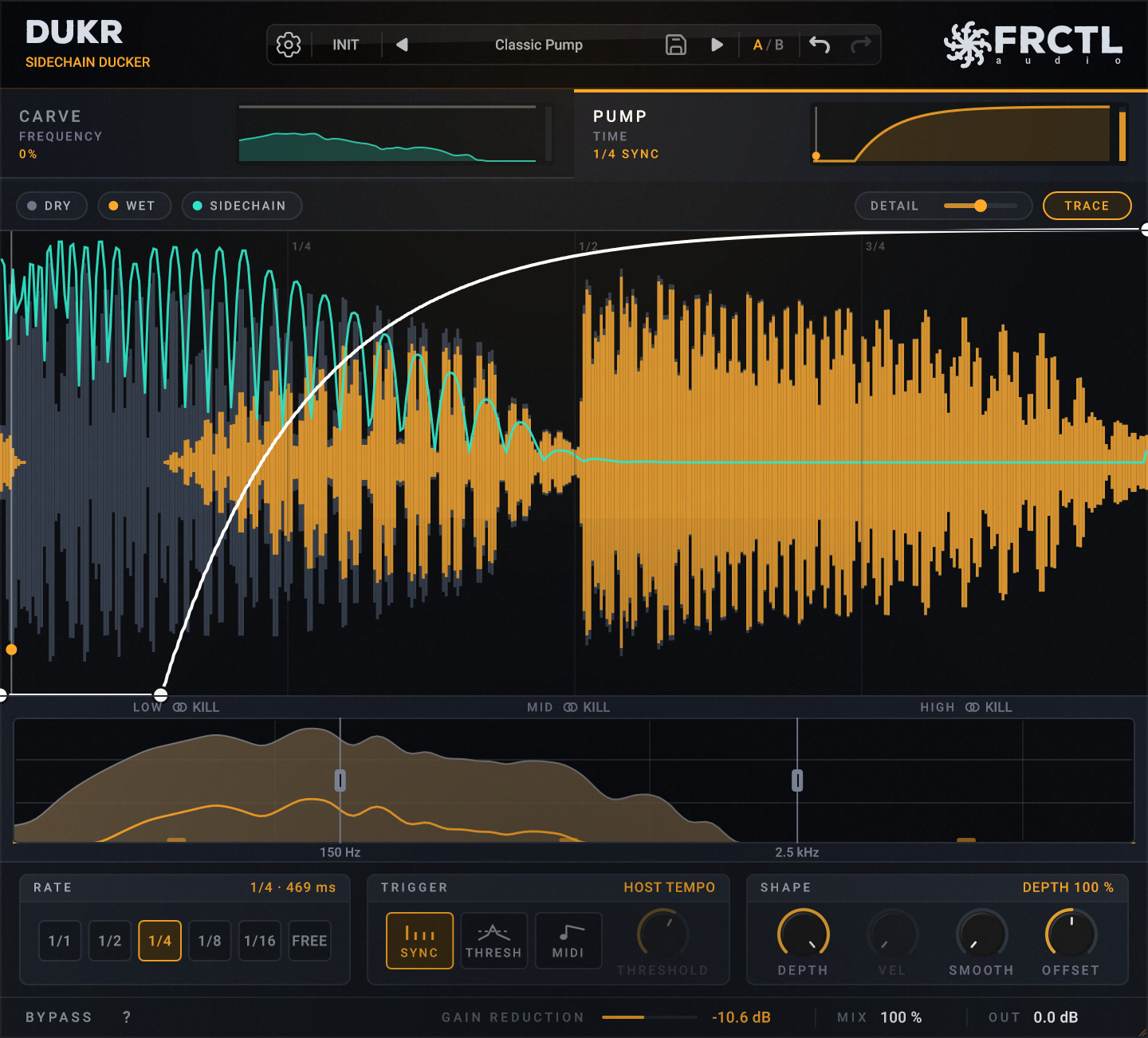Click the link icon beside LOW KILL
The image size is (1148, 1038).
(x=180, y=707)
